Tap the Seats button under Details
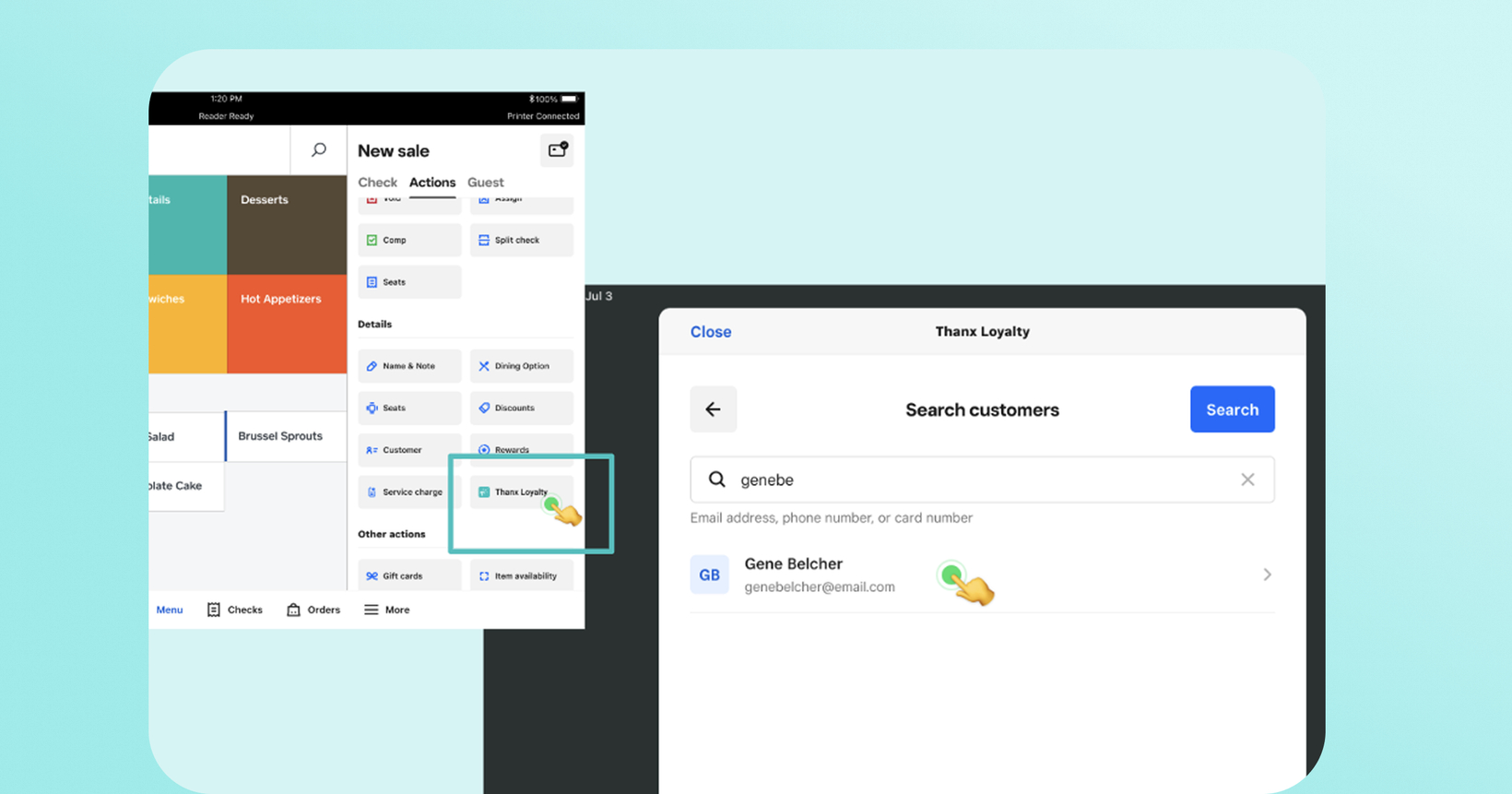 pos(409,408)
